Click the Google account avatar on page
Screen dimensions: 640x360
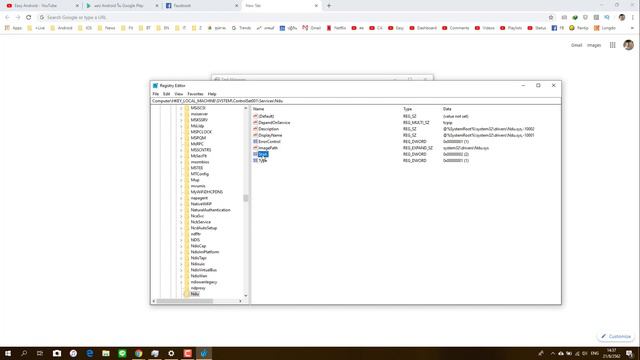[629, 45]
